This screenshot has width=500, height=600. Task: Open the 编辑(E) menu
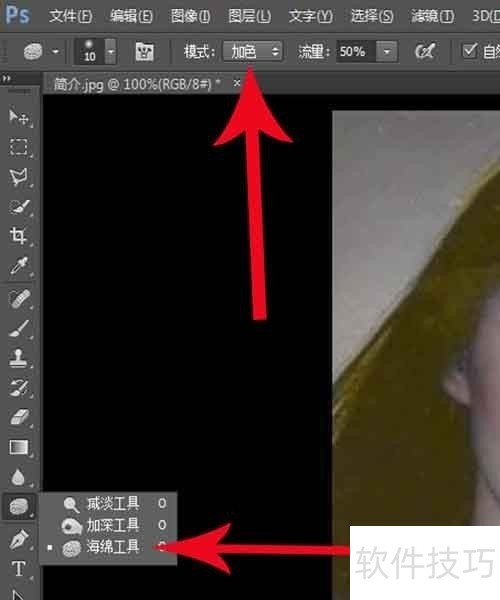coord(131,16)
